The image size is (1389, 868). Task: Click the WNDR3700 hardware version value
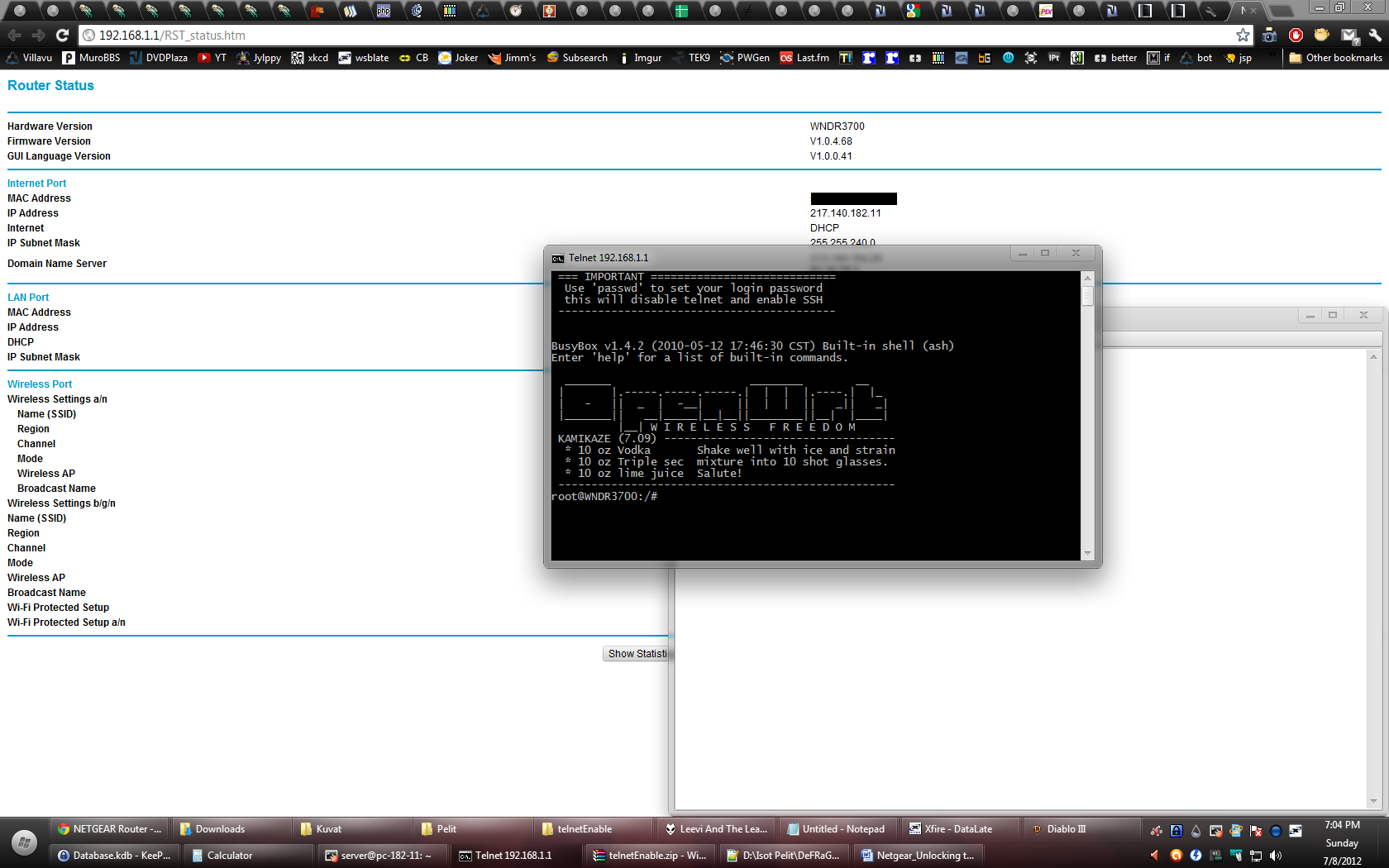pos(837,126)
